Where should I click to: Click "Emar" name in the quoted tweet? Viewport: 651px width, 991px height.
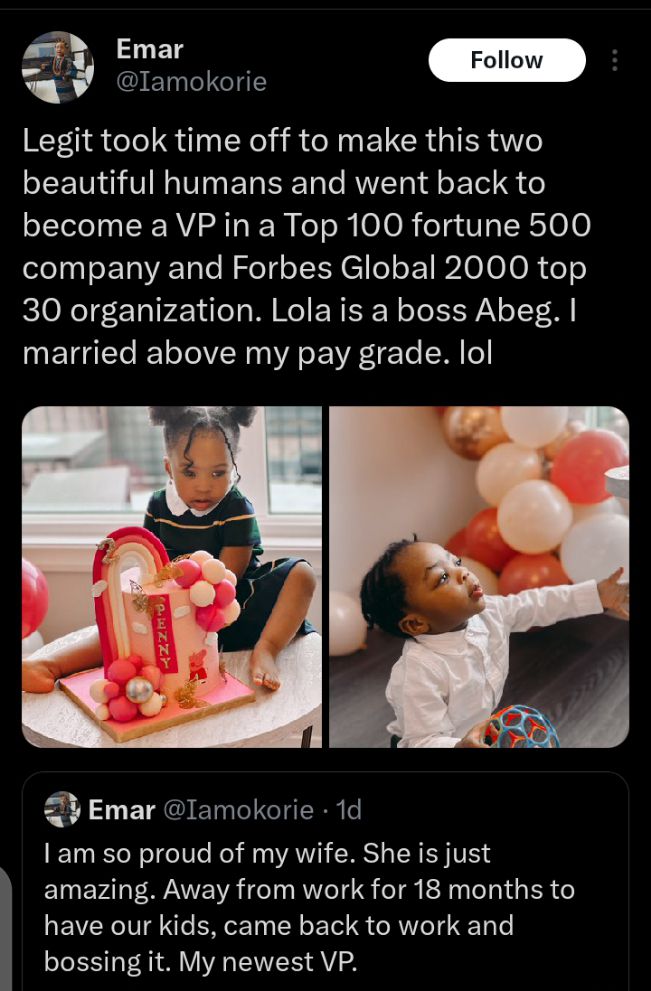pyautogui.click(x=121, y=809)
